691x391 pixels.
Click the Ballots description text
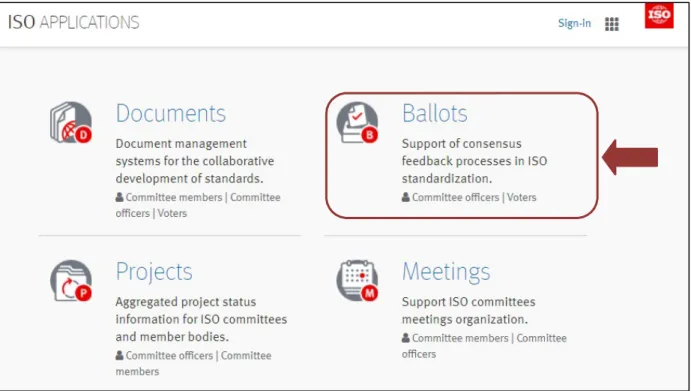click(x=474, y=161)
